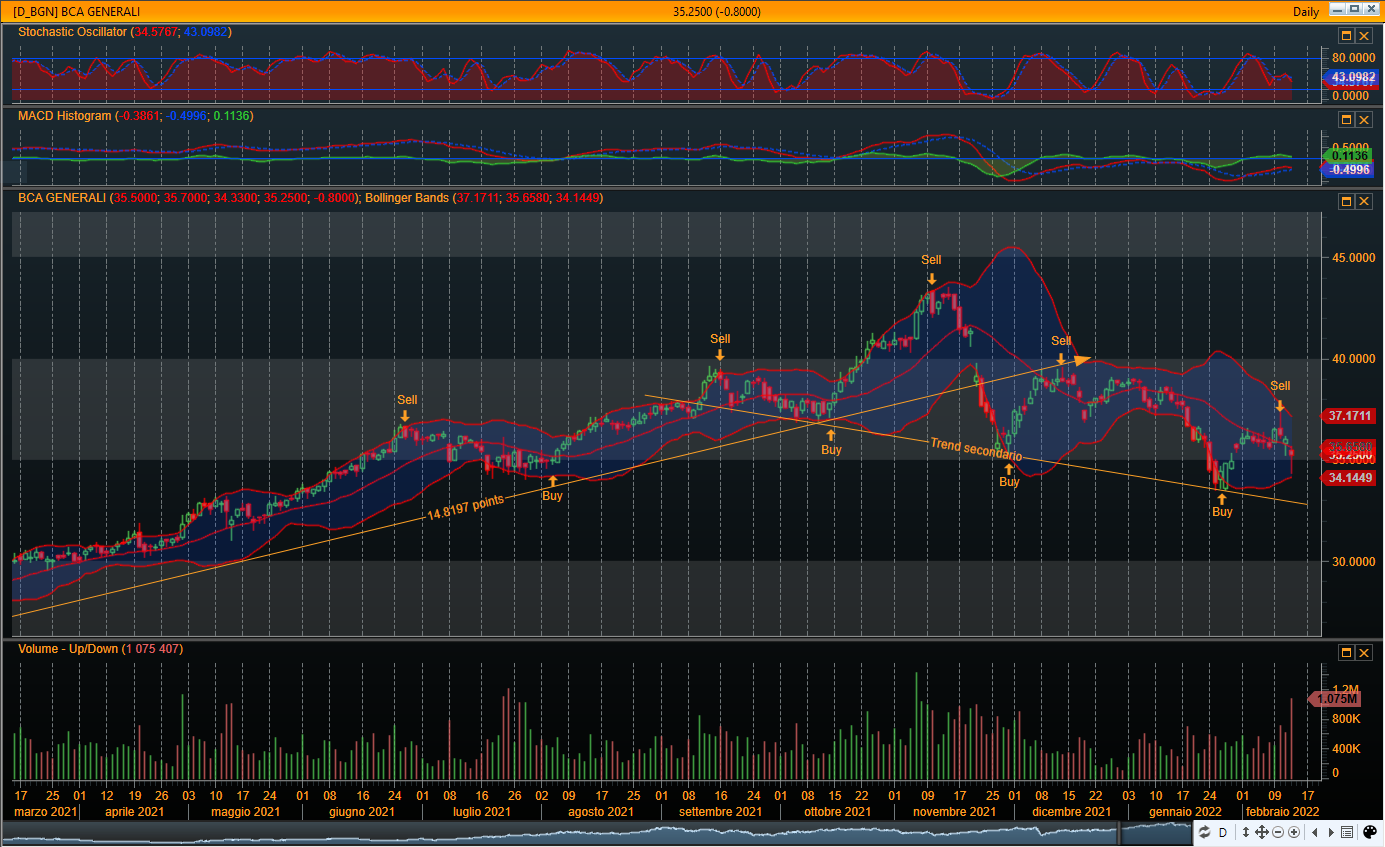Click the orange arrowhead ending the rising trendline
1385x847 pixels.
[1083, 359]
